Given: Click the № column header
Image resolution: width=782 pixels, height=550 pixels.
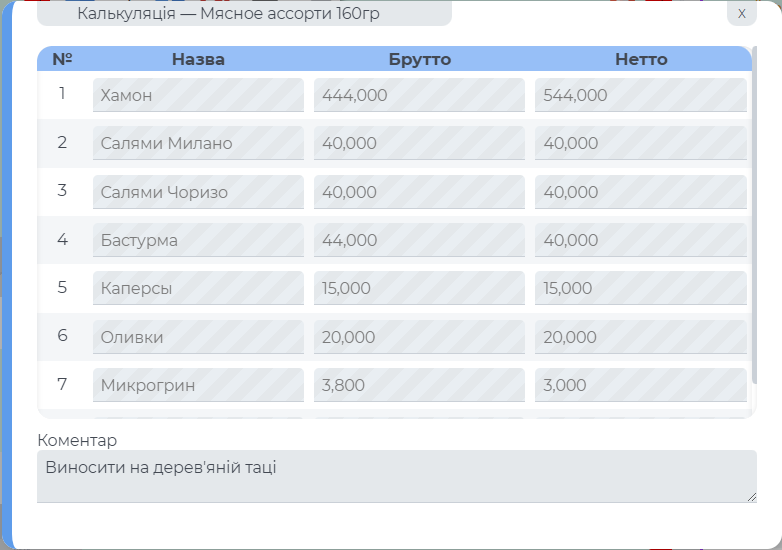Looking at the screenshot, I should click(x=62, y=59).
